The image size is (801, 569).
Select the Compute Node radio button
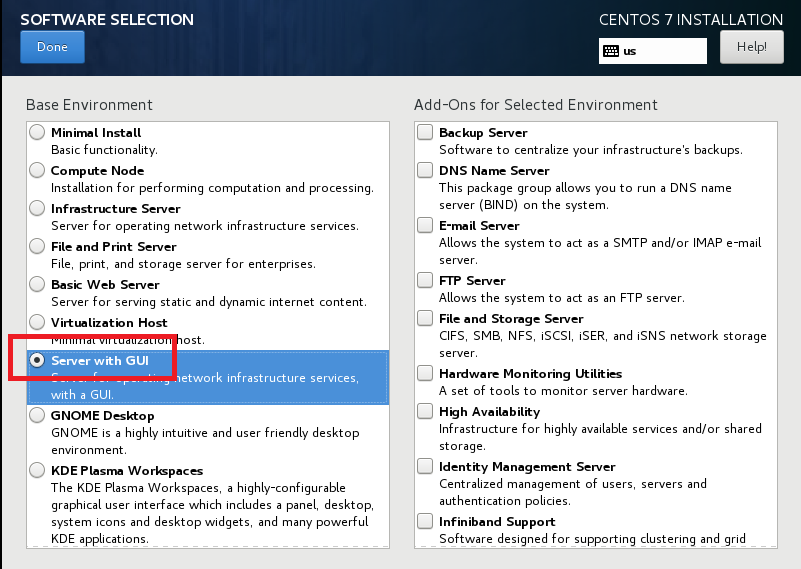click(37, 170)
